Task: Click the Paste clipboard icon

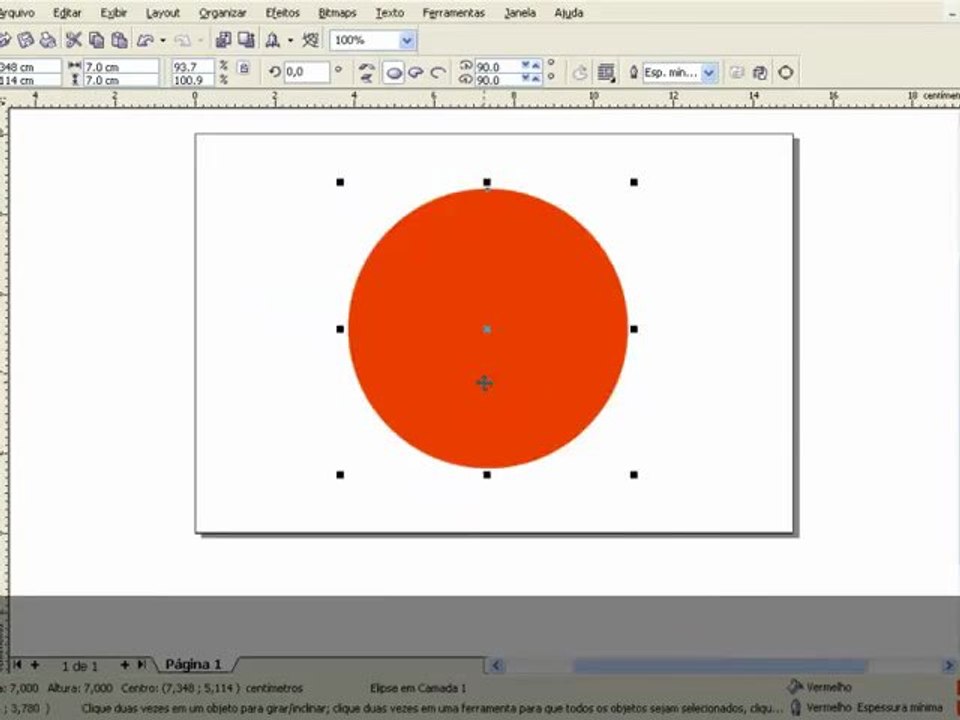Action: [119, 40]
